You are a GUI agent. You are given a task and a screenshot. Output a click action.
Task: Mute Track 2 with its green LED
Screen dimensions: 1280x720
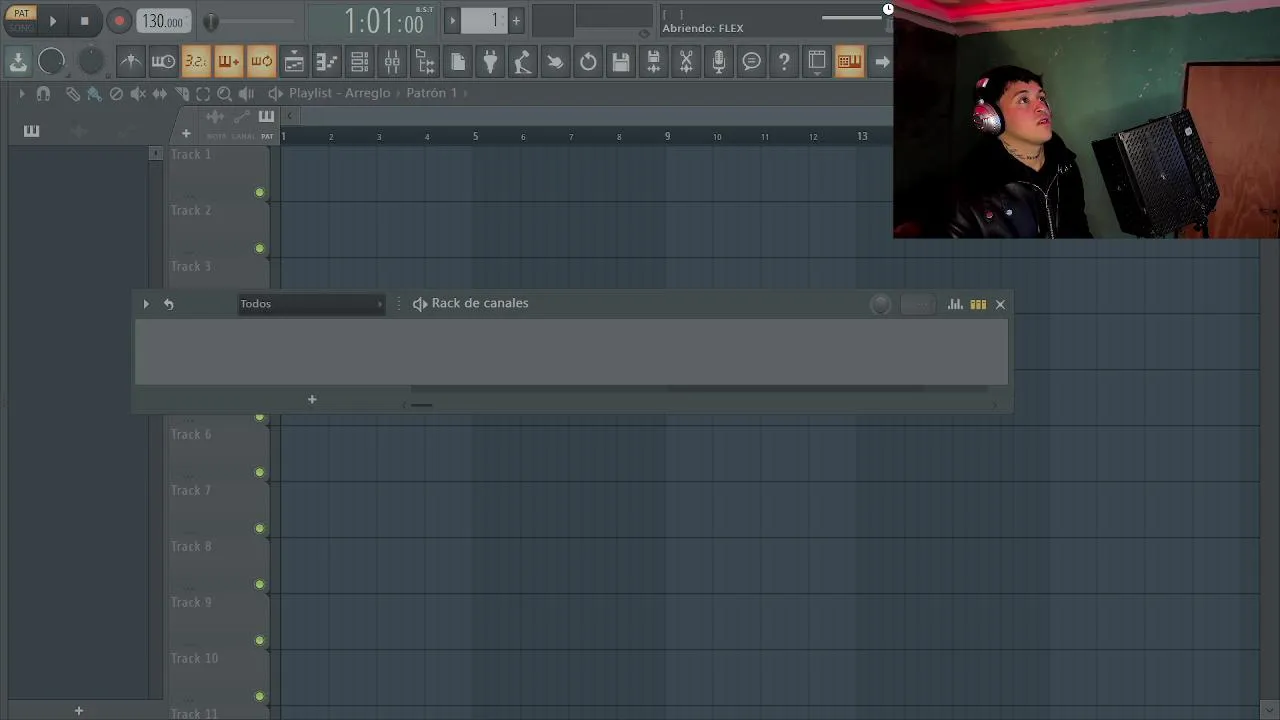[x=260, y=248]
